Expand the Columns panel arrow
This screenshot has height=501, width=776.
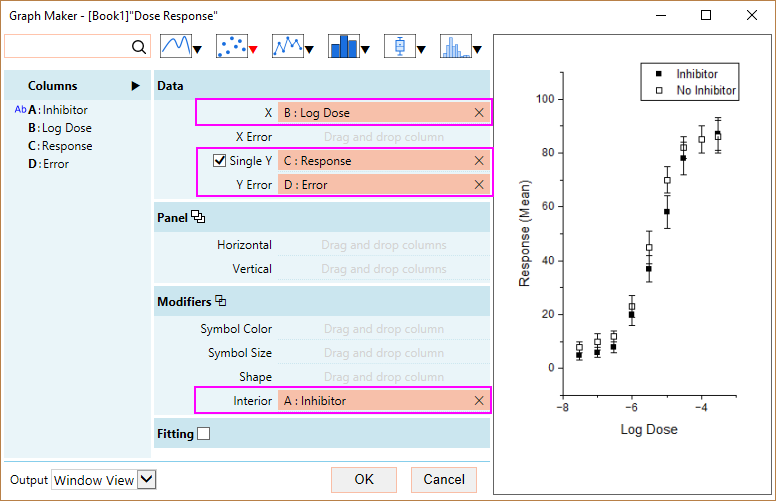(135, 86)
